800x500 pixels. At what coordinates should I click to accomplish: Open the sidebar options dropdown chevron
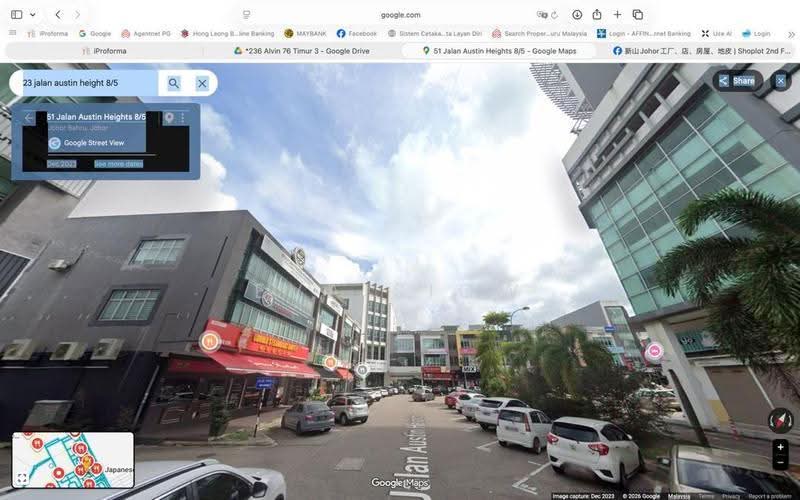[33, 15]
